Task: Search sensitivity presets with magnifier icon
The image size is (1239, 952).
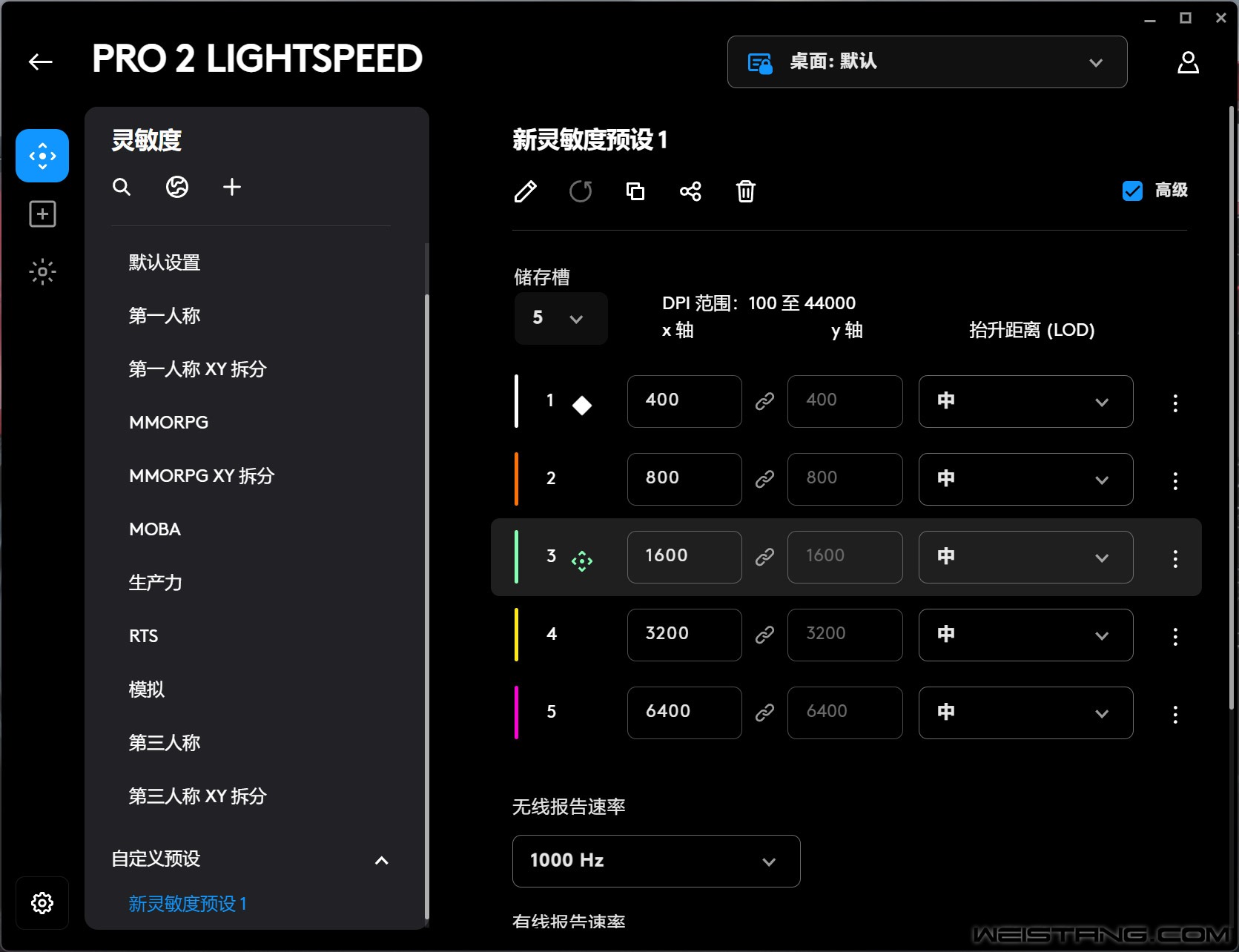Action: tap(122, 187)
